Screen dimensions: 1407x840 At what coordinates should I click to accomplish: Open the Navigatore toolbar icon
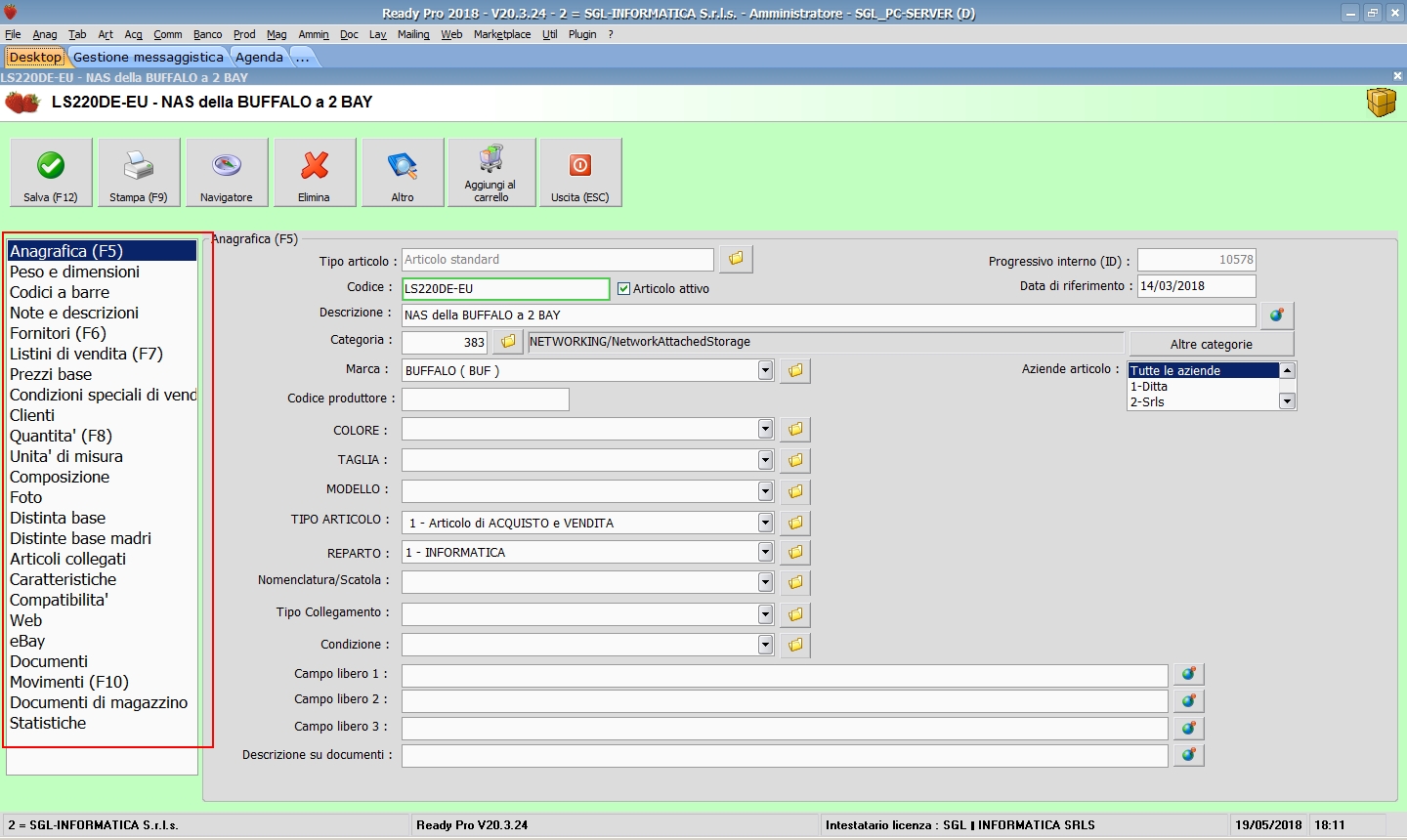pyautogui.click(x=227, y=166)
